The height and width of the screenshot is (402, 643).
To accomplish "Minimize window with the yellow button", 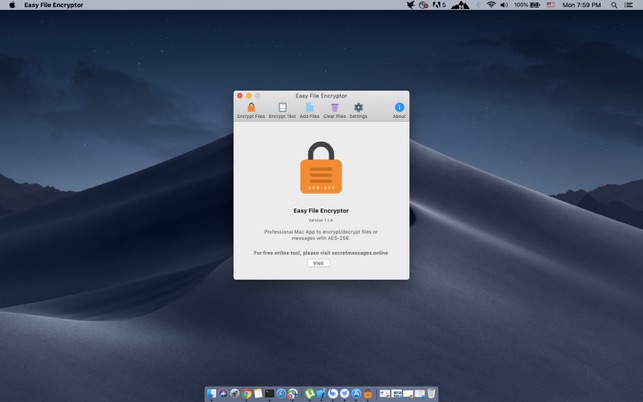I will (249, 96).
